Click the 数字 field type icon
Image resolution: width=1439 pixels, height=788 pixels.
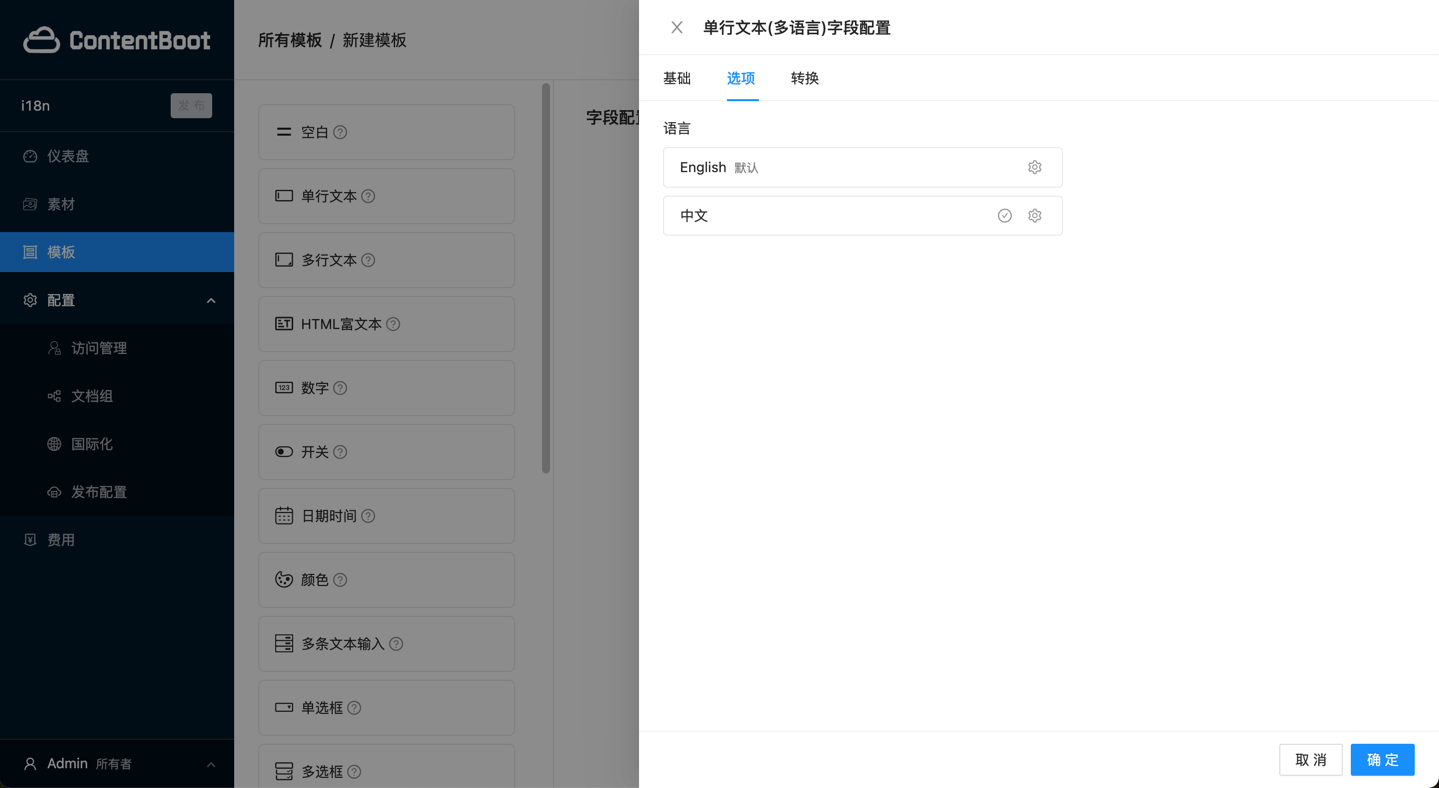click(x=284, y=388)
